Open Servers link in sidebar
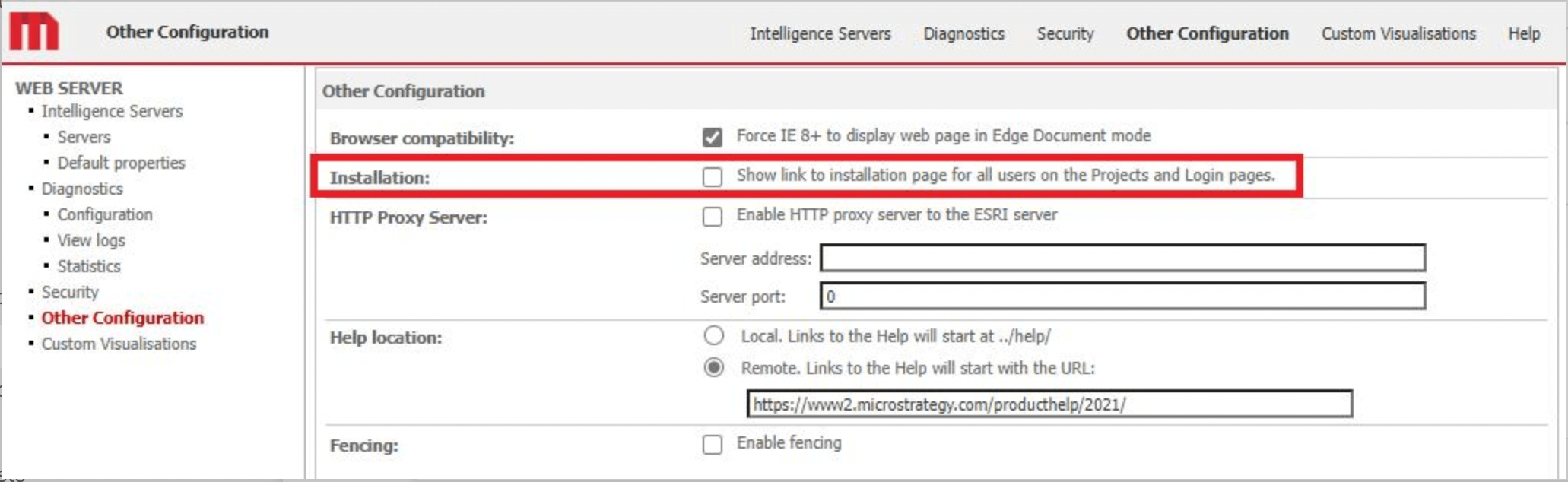Image resolution: width=1568 pixels, height=482 pixels. tap(84, 137)
